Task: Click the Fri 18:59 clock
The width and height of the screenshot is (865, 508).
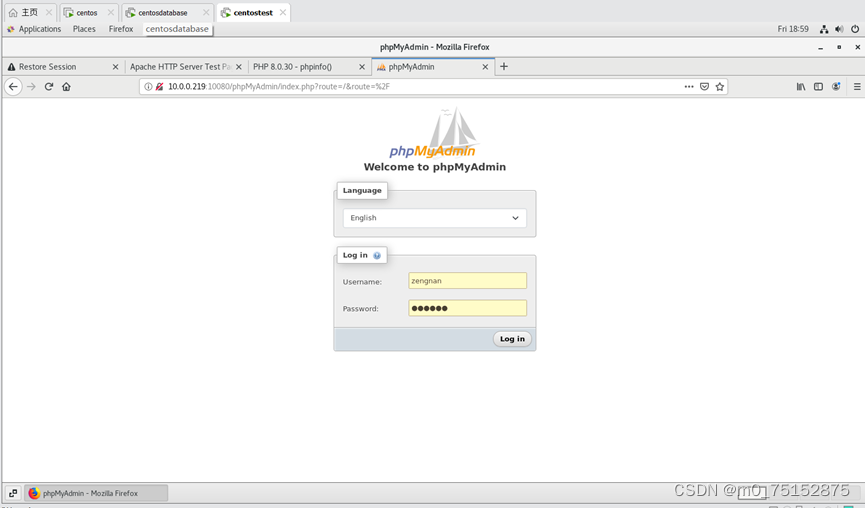Action: [x=793, y=29]
